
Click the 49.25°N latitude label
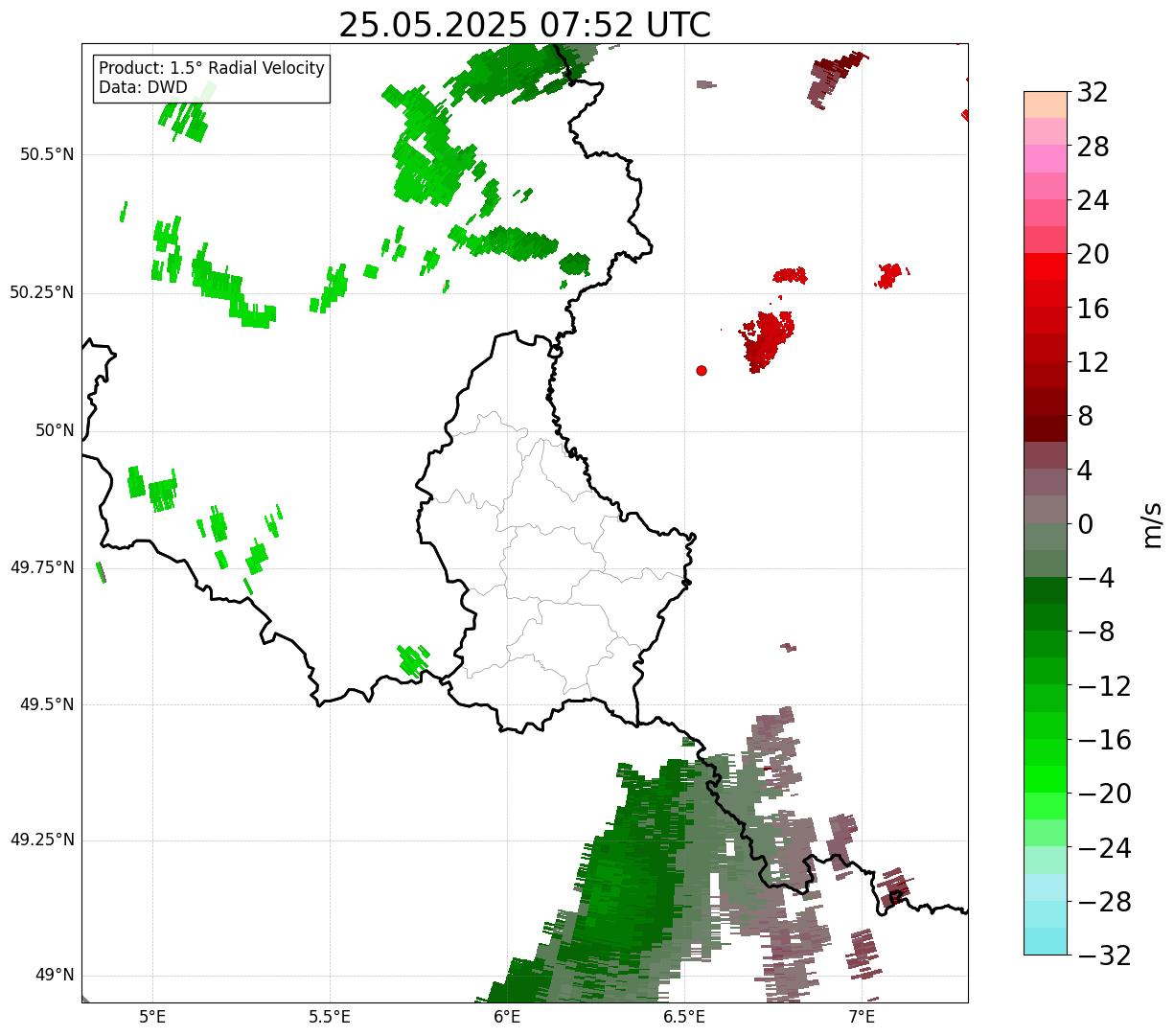pos(42,840)
